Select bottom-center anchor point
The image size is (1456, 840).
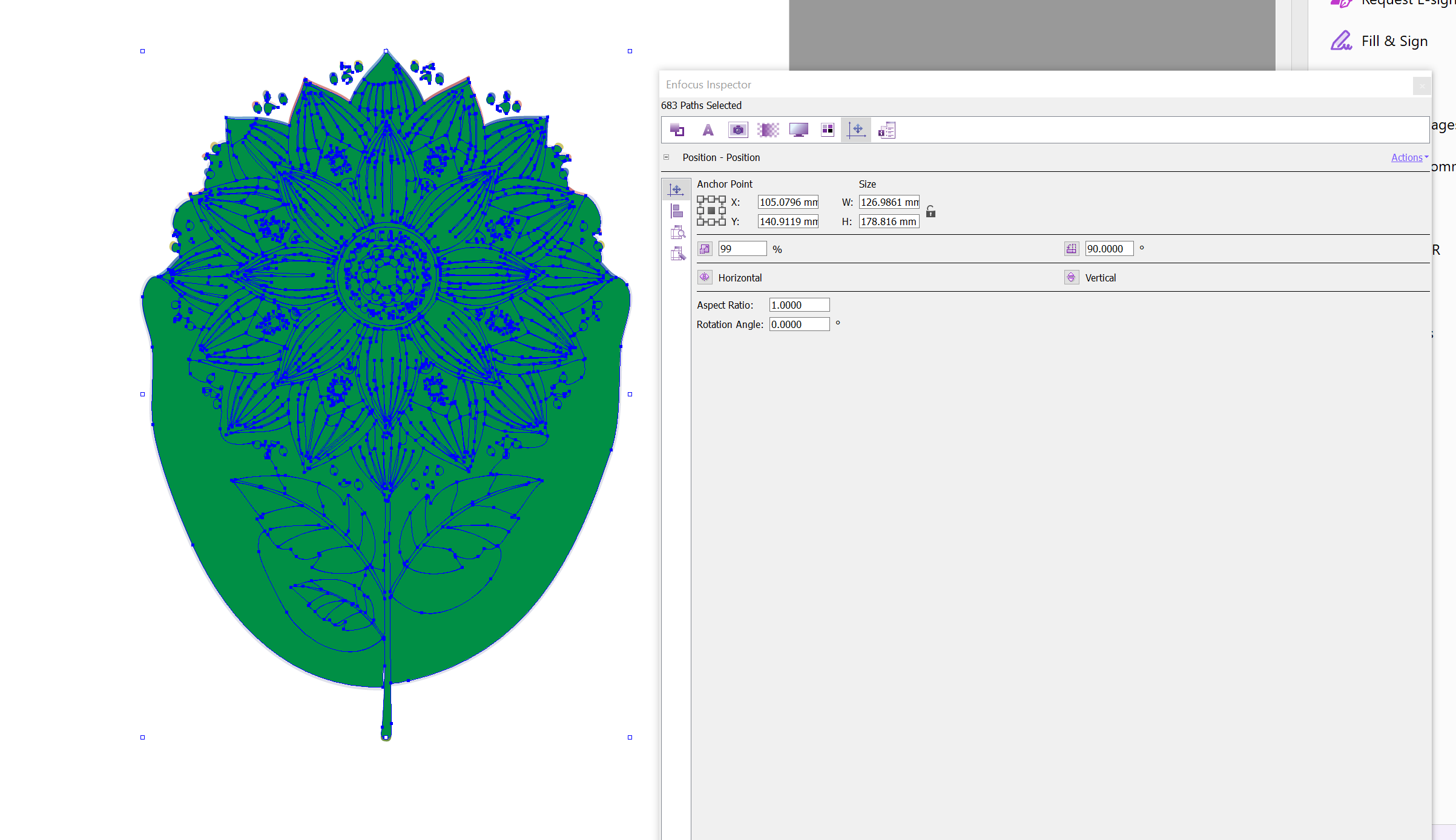point(711,222)
